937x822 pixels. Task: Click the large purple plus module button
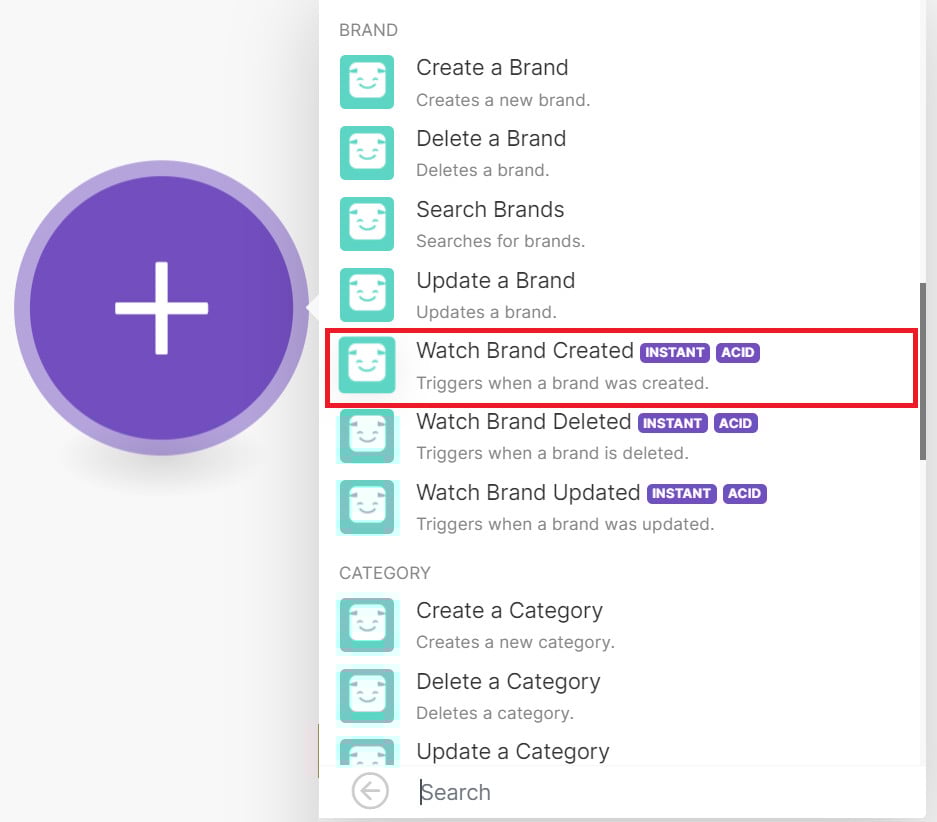(x=161, y=308)
